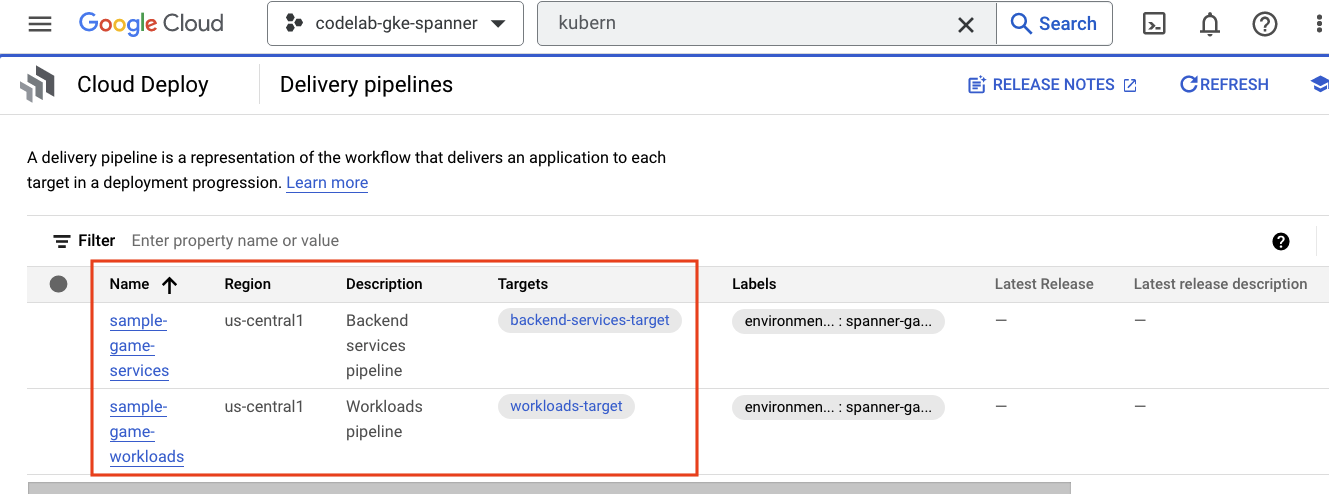Screen dimensions: 1329x498
Task: Click the Filter list icon
Action: [62, 241]
